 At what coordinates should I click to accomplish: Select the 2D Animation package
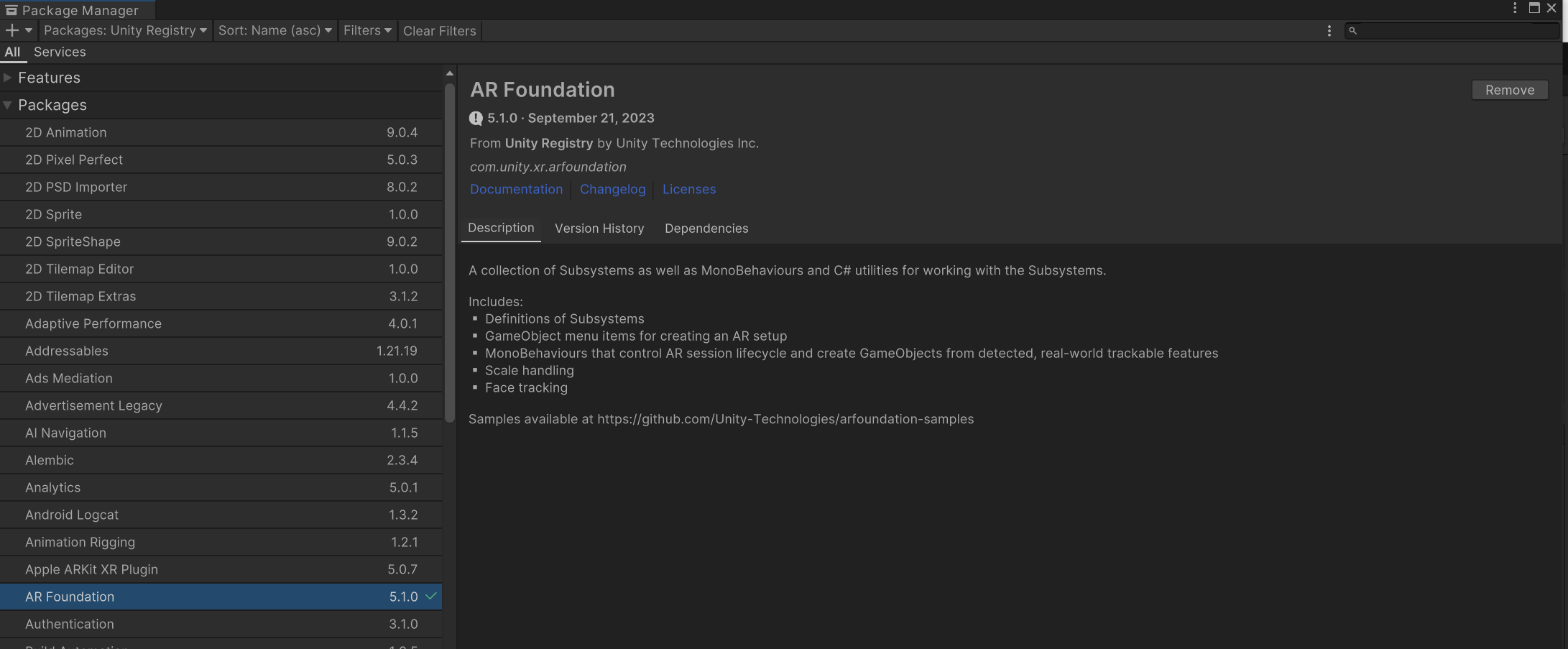click(x=221, y=132)
